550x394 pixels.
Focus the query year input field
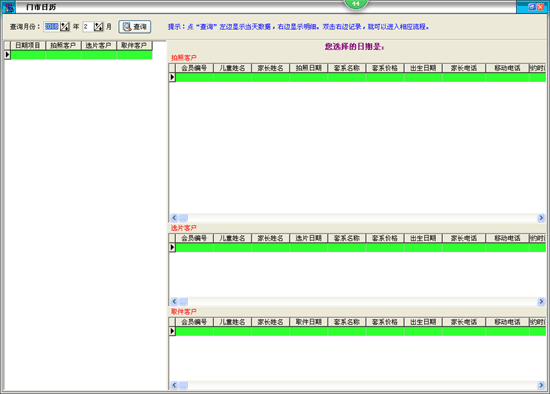coord(52,27)
